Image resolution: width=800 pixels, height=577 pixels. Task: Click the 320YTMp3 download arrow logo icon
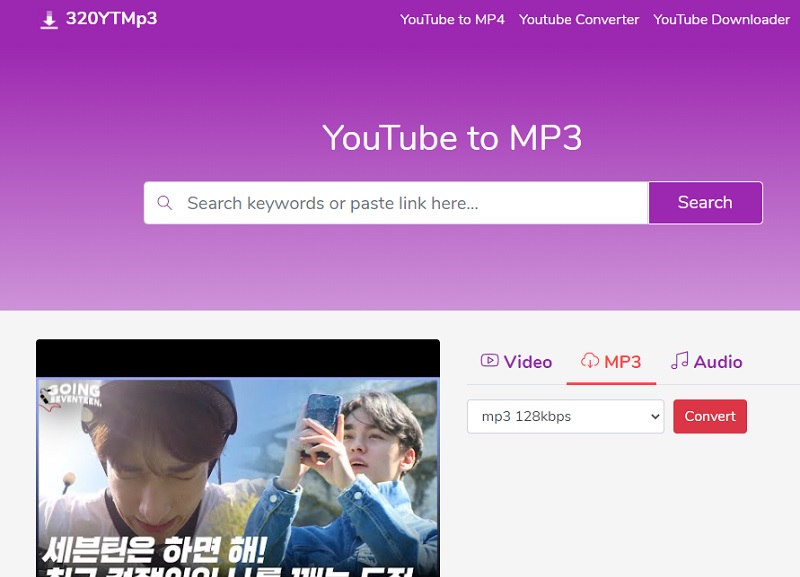tap(49, 20)
